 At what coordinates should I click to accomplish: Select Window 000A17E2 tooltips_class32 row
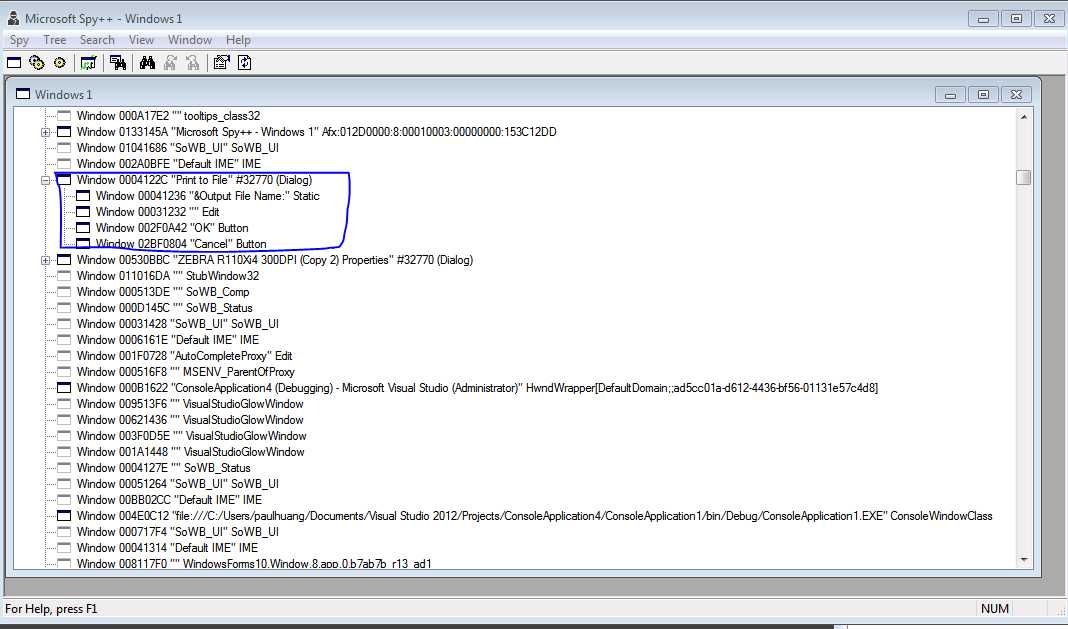point(168,116)
